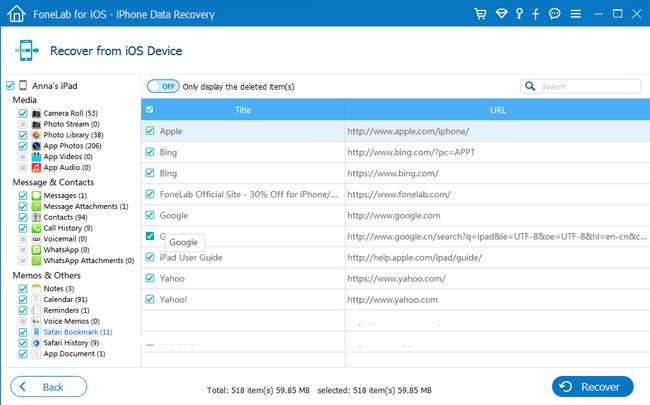Open the feedback chat bubble icon

tap(554, 14)
